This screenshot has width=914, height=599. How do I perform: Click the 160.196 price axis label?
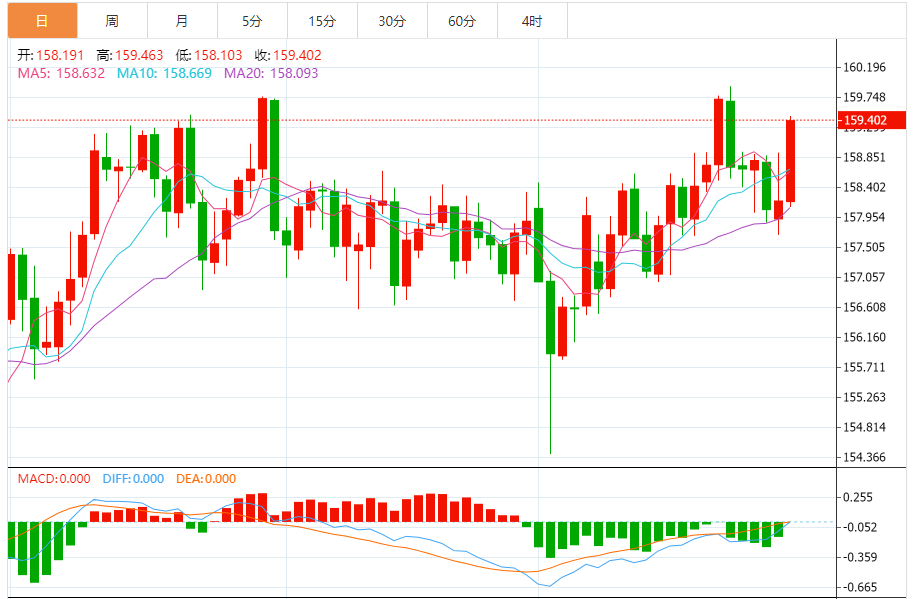pos(864,67)
